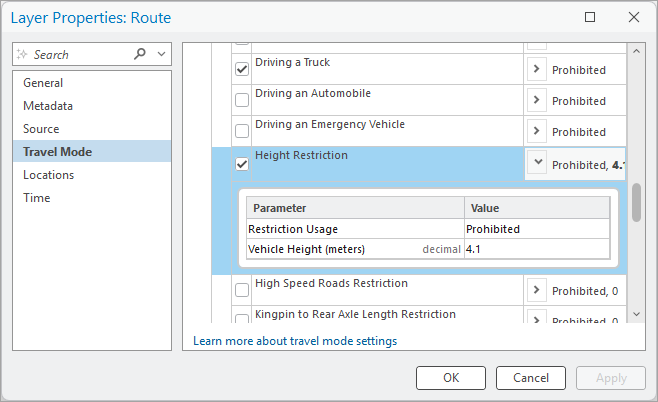The width and height of the screenshot is (658, 402).
Task: Enable the Driving an Automobile checkbox
Action: pyautogui.click(x=242, y=100)
